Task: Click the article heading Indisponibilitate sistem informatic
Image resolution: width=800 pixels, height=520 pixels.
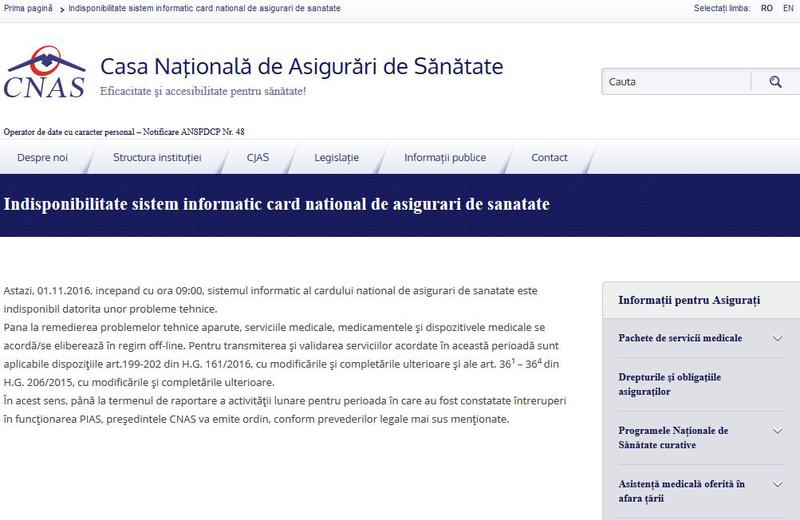Action: click(x=277, y=204)
